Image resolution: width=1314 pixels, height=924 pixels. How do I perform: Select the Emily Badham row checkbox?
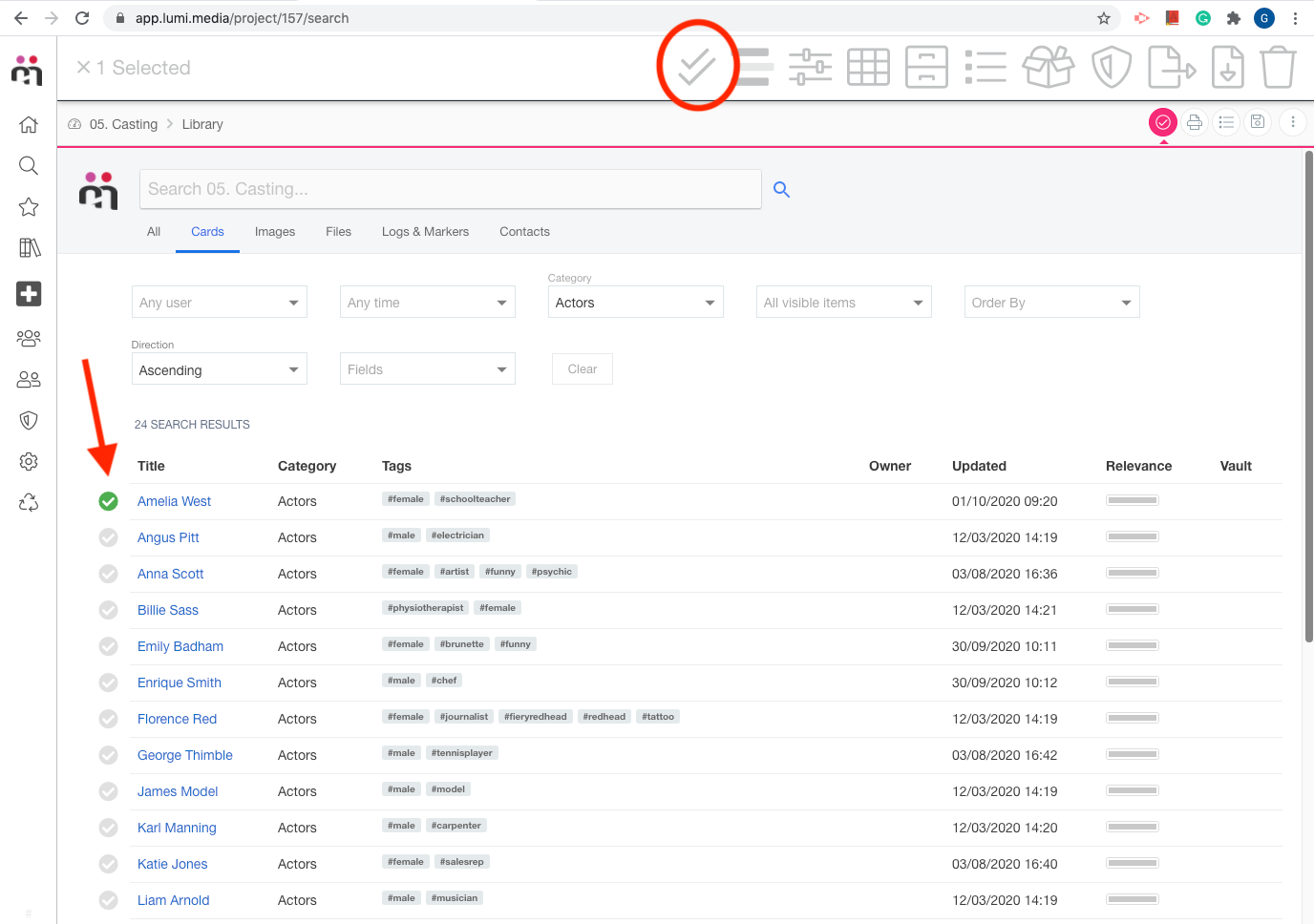pyautogui.click(x=109, y=646)
